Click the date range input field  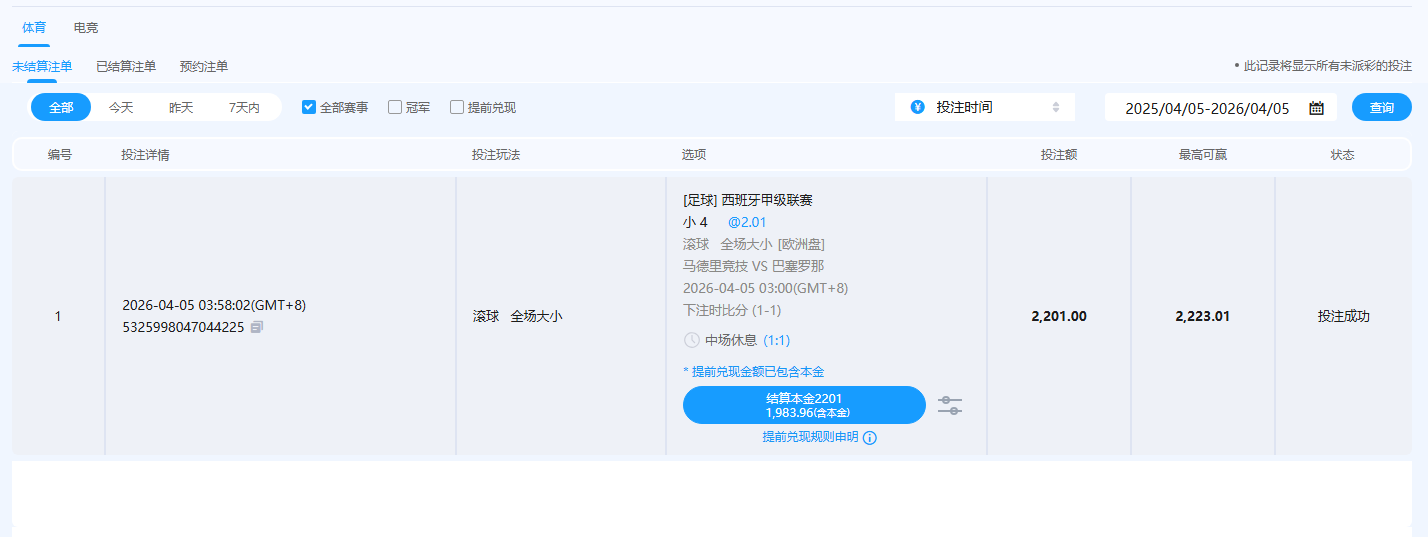pyautogui.click(x=1207, y=108)
